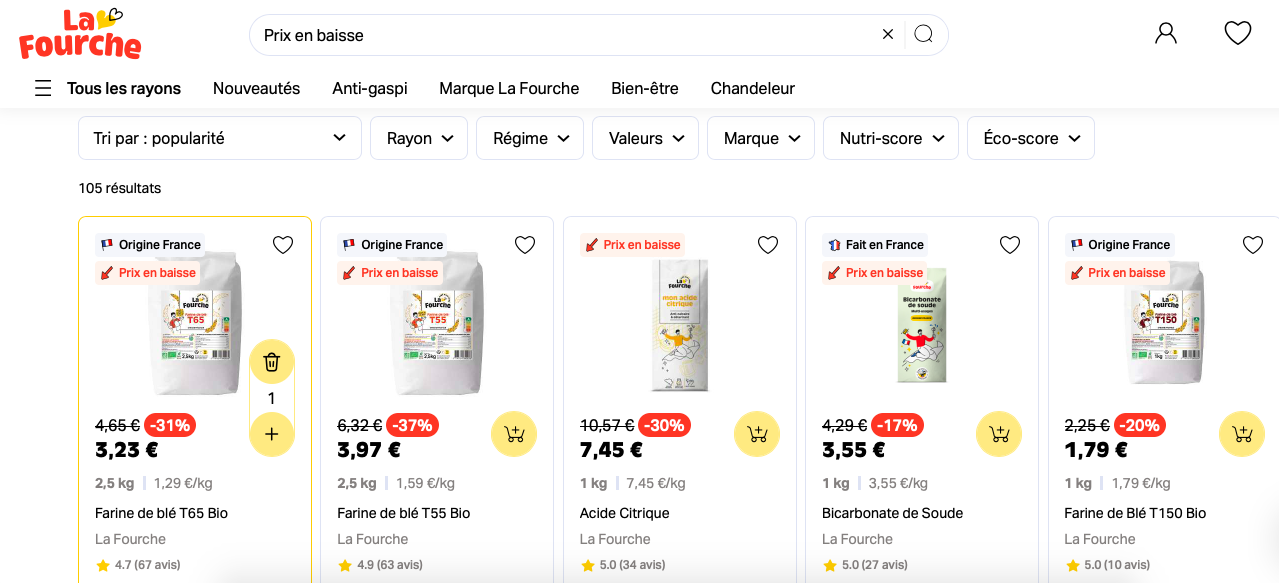Expand the Tri par popularité sort menu
Viewport: 1279px width, 583px height.
219,137
